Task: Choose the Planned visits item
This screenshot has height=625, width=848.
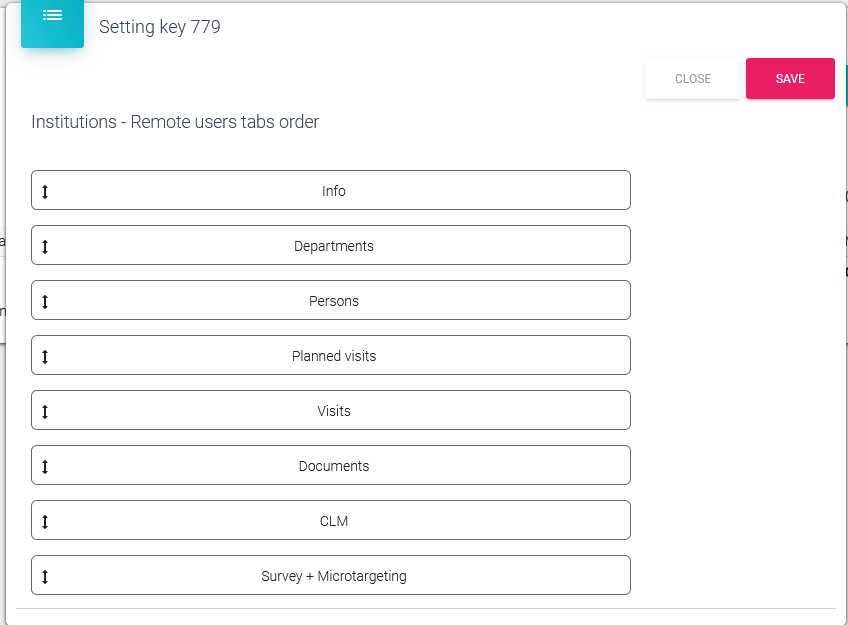Action: [x=334, y=356]
